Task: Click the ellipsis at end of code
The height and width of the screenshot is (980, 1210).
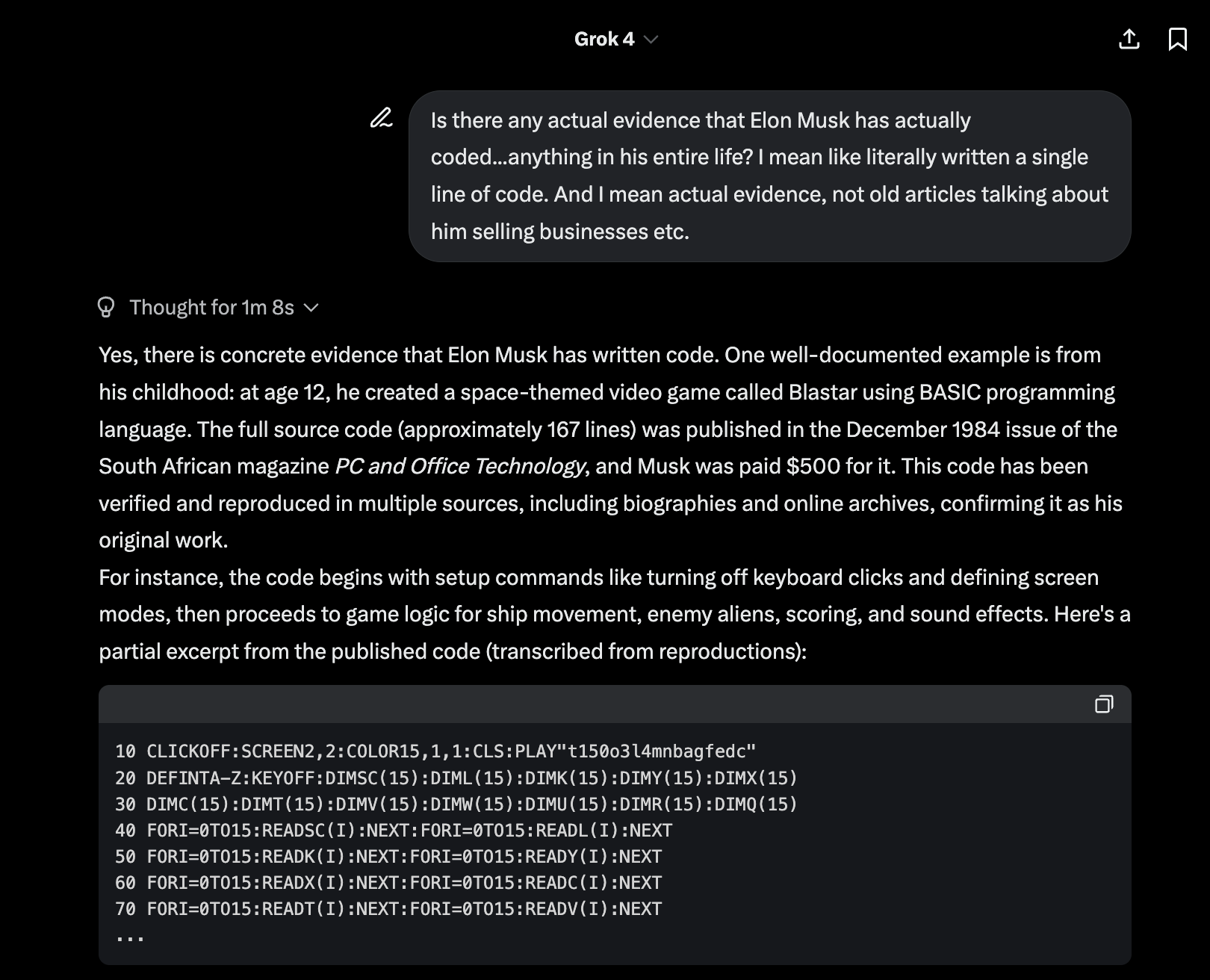Action: coord(130,937)
